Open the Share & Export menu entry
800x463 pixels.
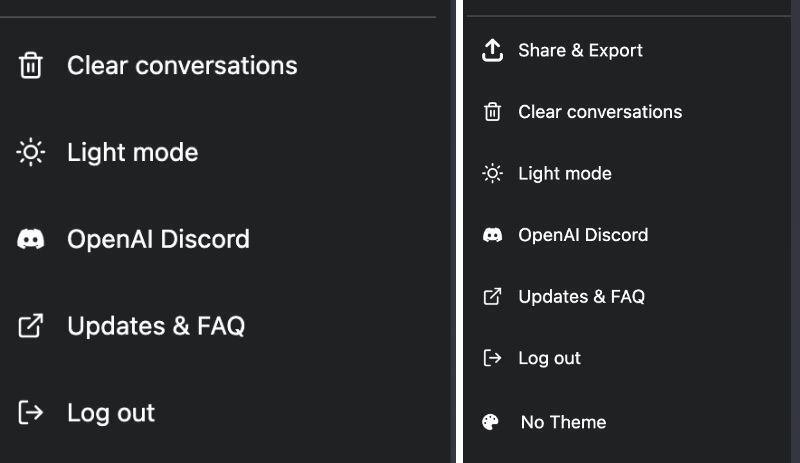(580, 51)
